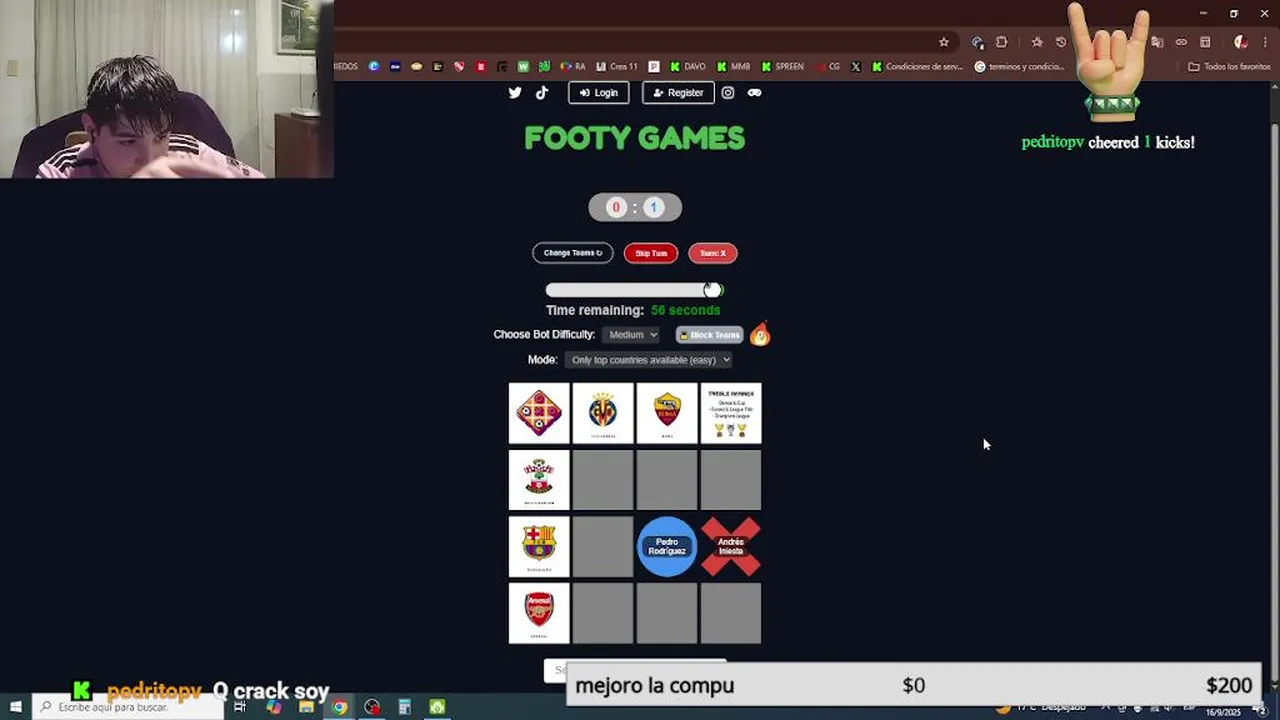
Task: Select the empty Southampton–Villarreal cell
Action: (603, 480)
